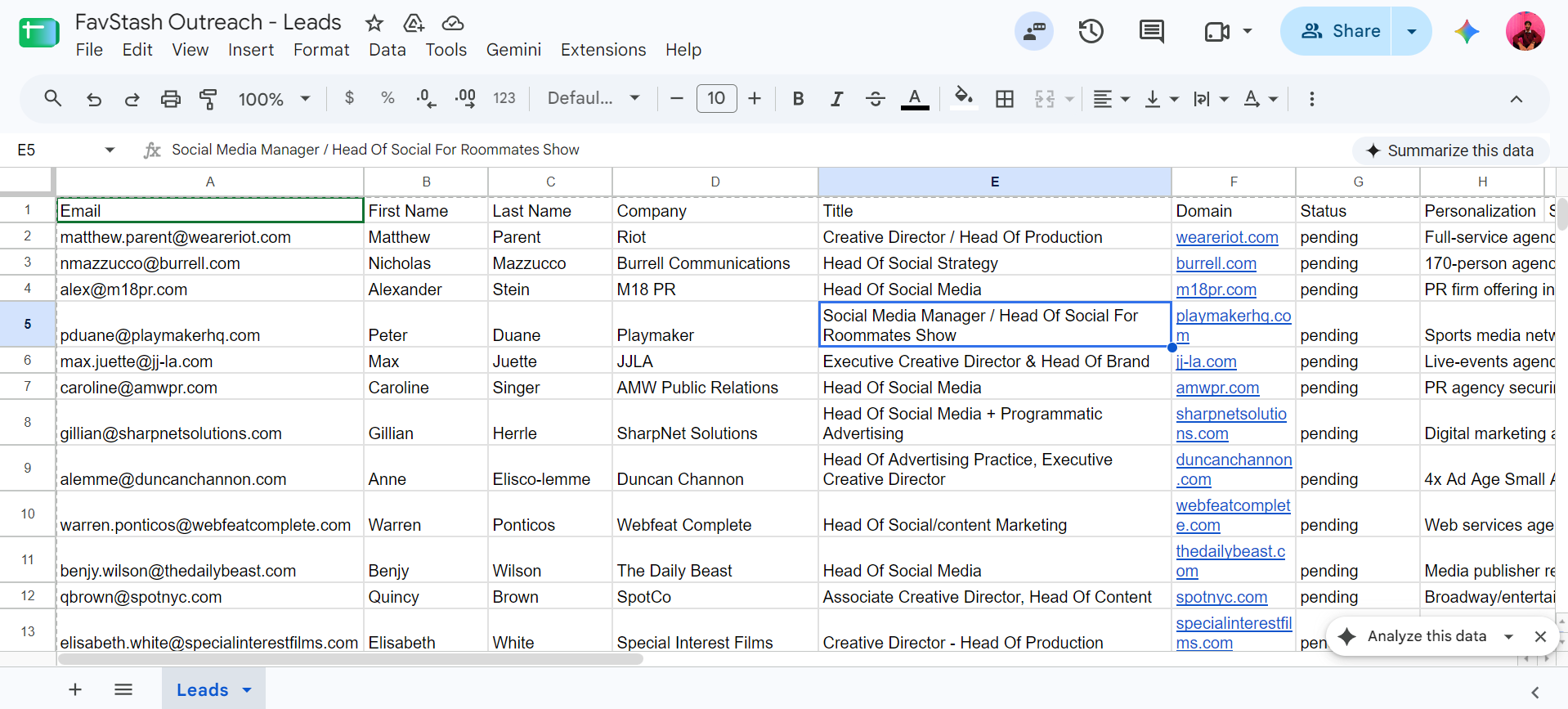Undo the last action
The height and width of the screenshot is (709, 1568).
tap(94, 99)
